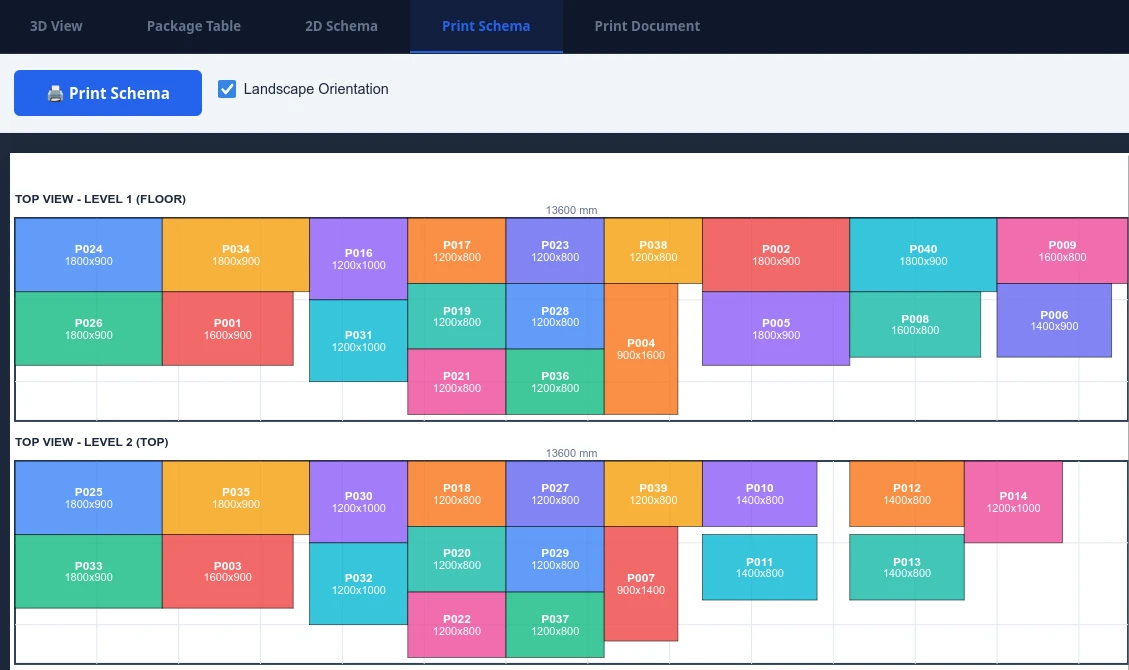Switch to the 3D View tab
Viewport: 1129px width, 670px height.
pos(56,26)
